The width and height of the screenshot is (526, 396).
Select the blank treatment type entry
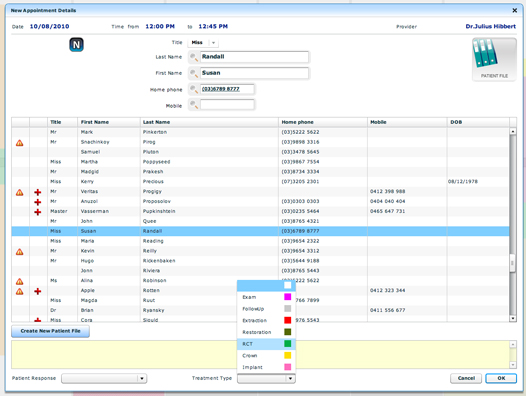coord(266,286)
